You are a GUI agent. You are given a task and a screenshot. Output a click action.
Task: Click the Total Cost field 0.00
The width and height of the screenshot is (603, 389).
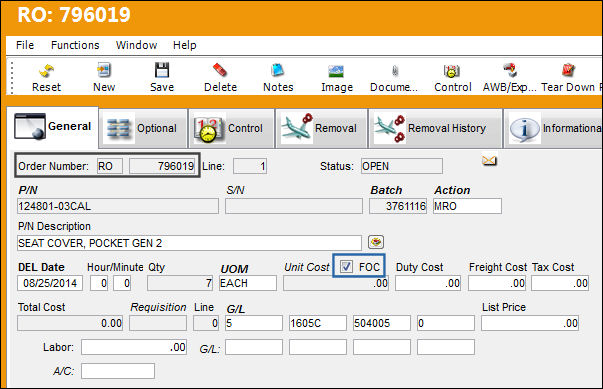coord(70,323)
